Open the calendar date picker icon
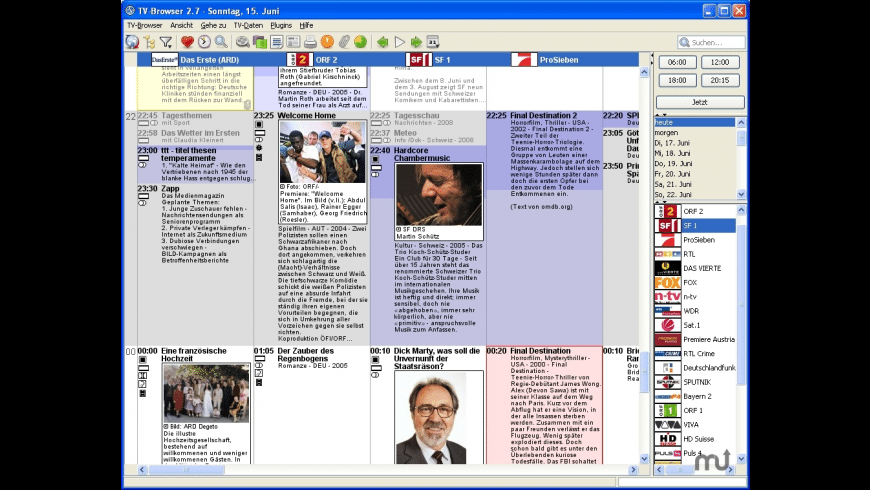This screenshot has width=870, height=490. (433, 42)
